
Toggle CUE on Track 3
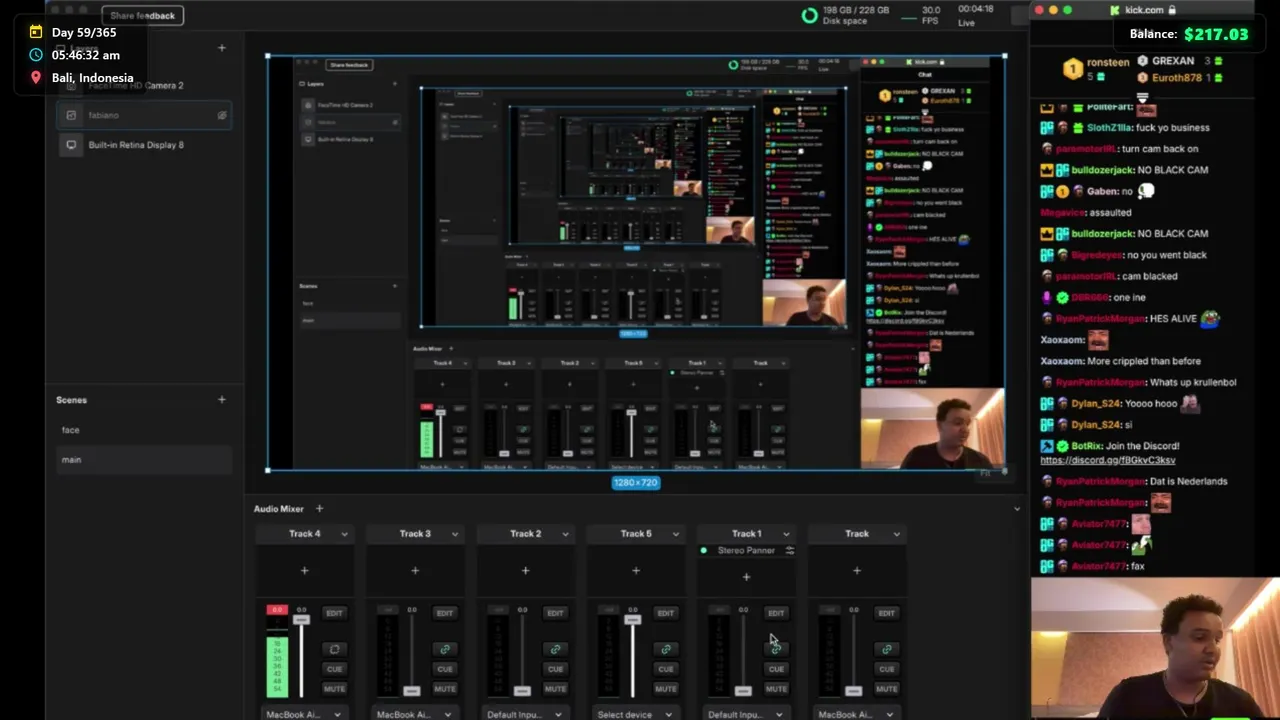tap(445, 669)
